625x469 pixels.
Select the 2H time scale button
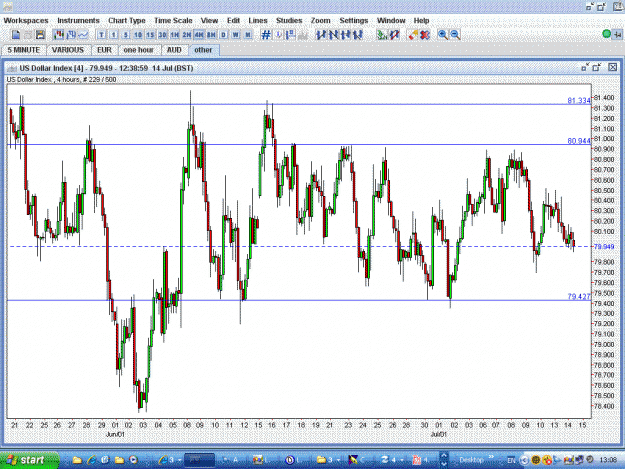pos(187,35)
